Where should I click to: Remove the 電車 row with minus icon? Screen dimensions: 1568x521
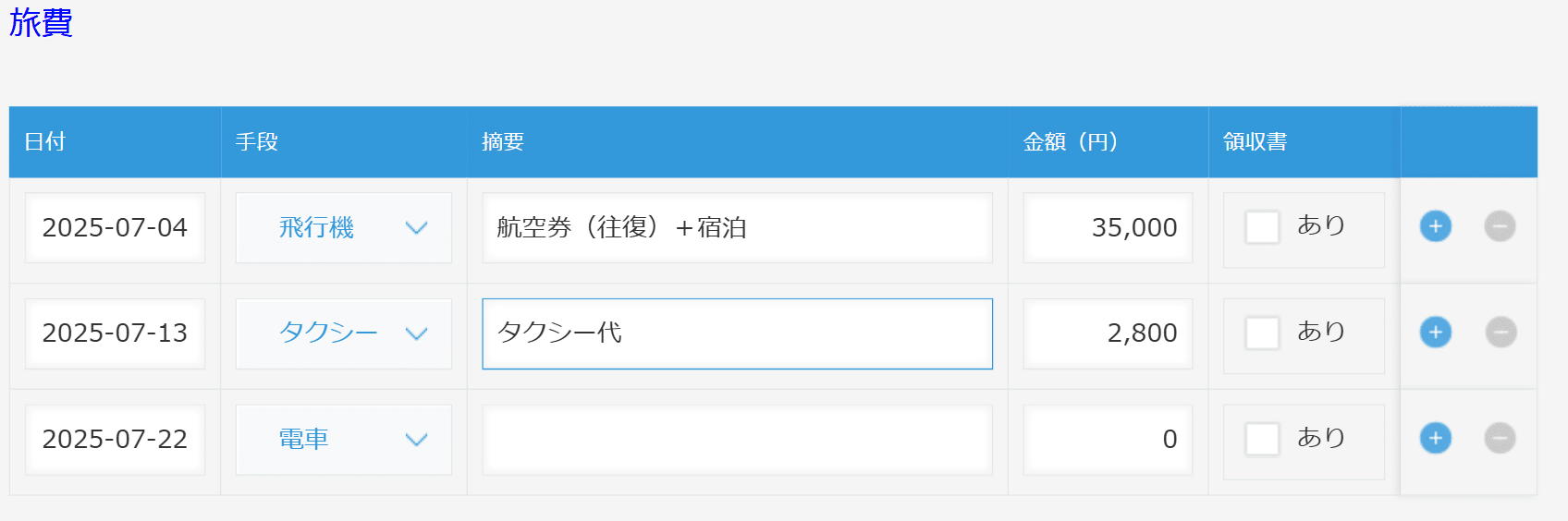[x=1500, y=438]
